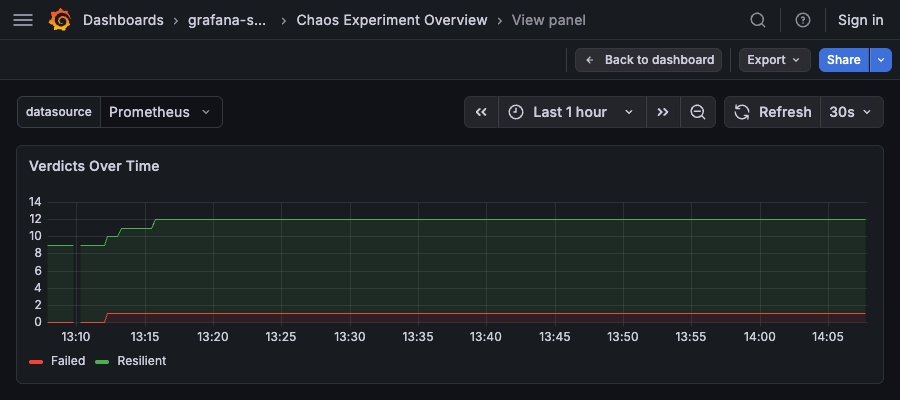The height and width of the screenshot is (400, 900).
Task: Expand the 30s refresh interval dropdown
Action: 852,112
